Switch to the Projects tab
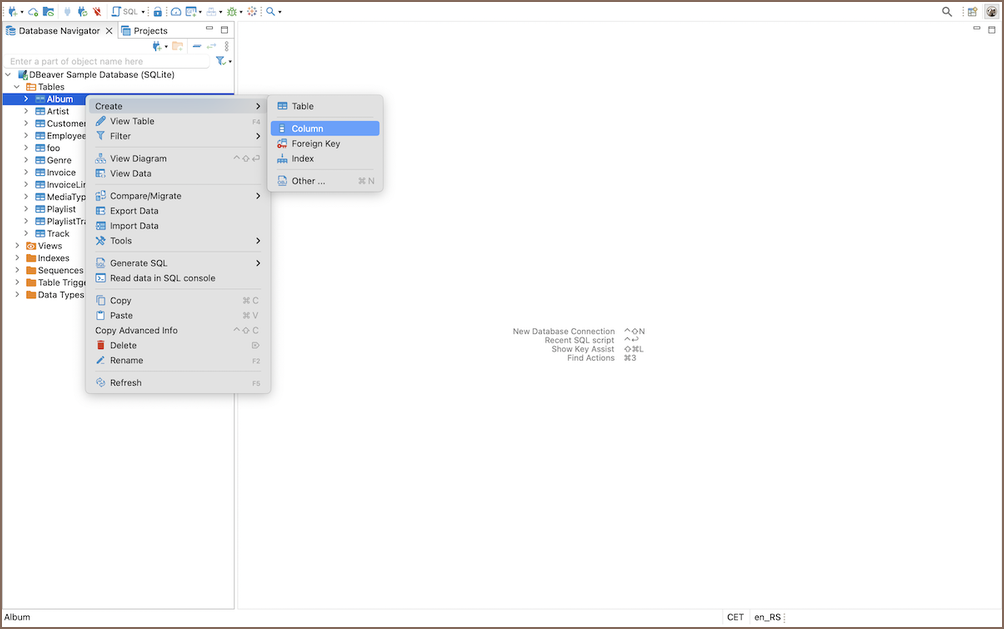 (150, 31)
